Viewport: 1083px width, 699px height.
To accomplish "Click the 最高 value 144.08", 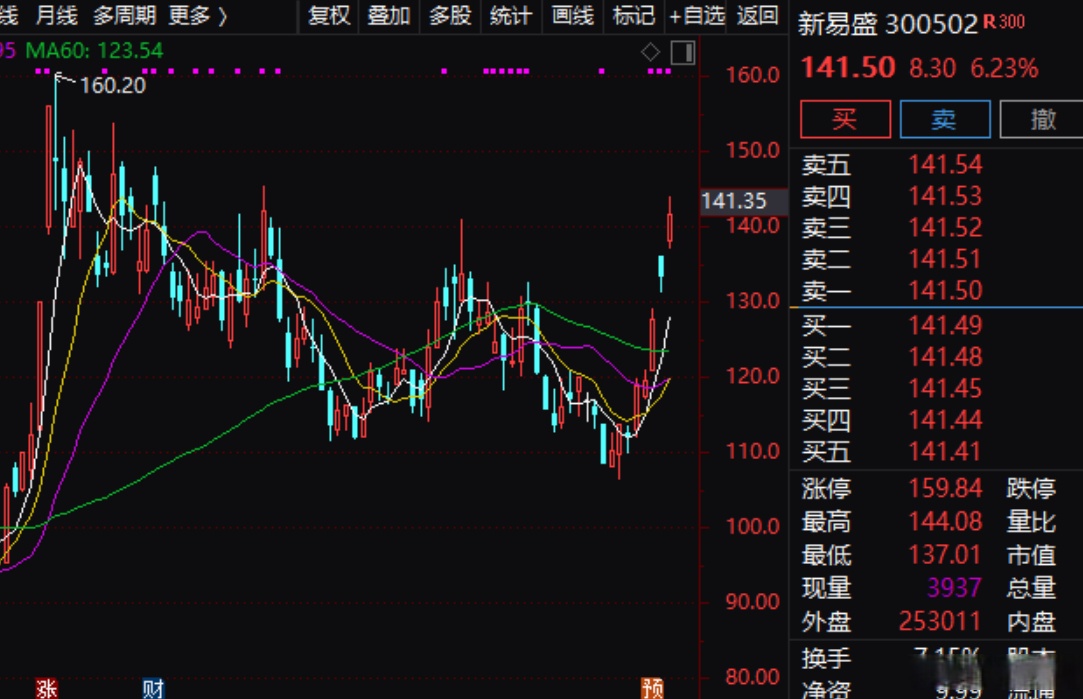I will tap(945, 521).
